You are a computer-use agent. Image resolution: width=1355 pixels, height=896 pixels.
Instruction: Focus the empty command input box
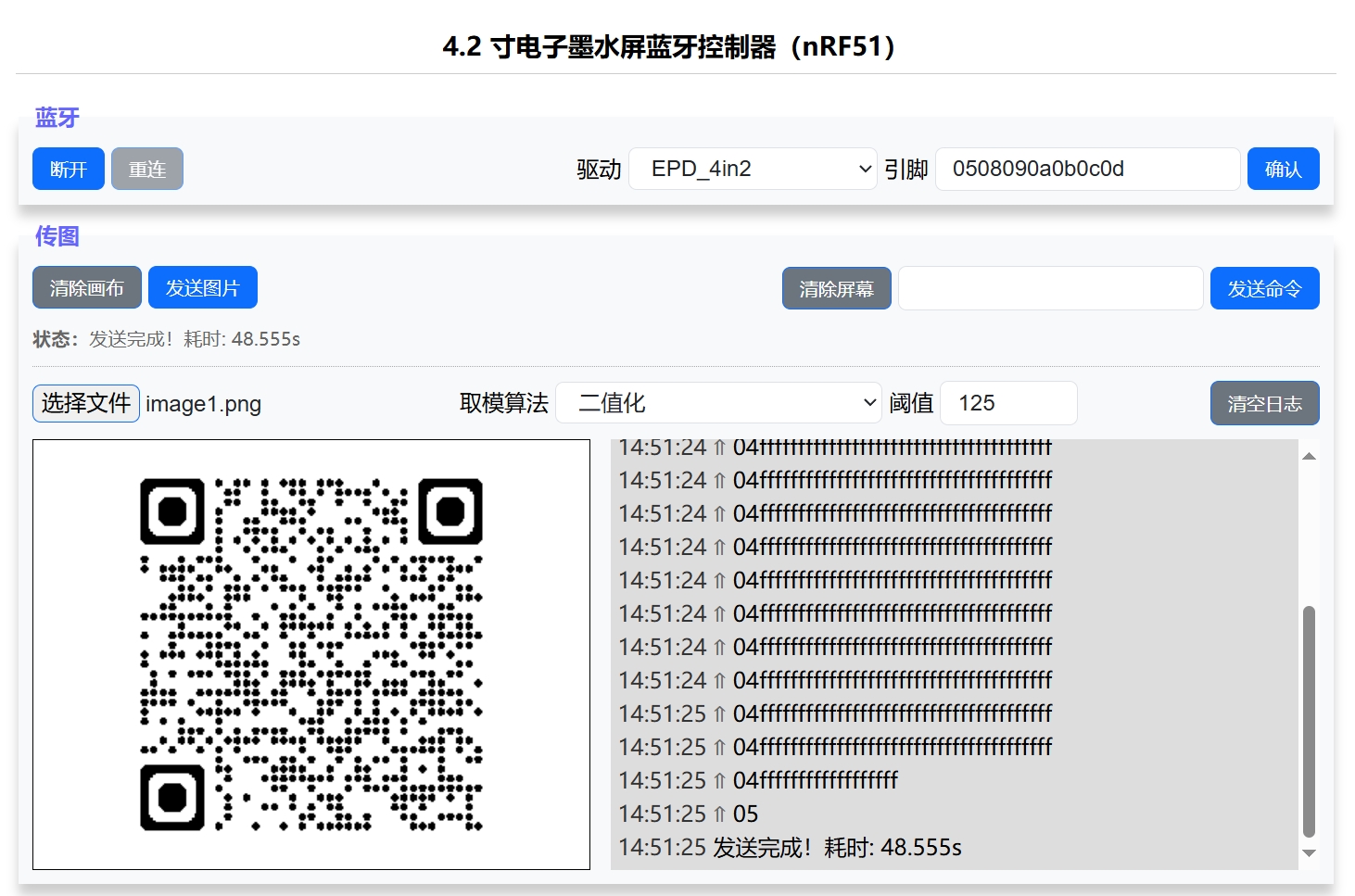click(1050, 289)
